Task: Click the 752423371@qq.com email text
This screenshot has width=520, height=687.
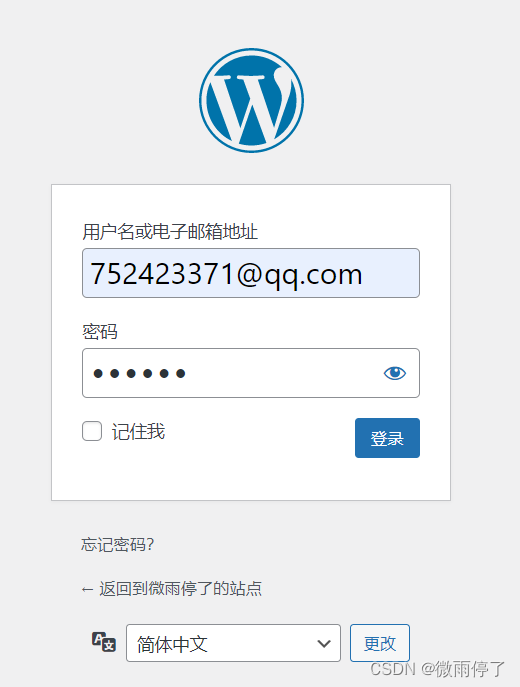Action: click(x=226, y=274)
